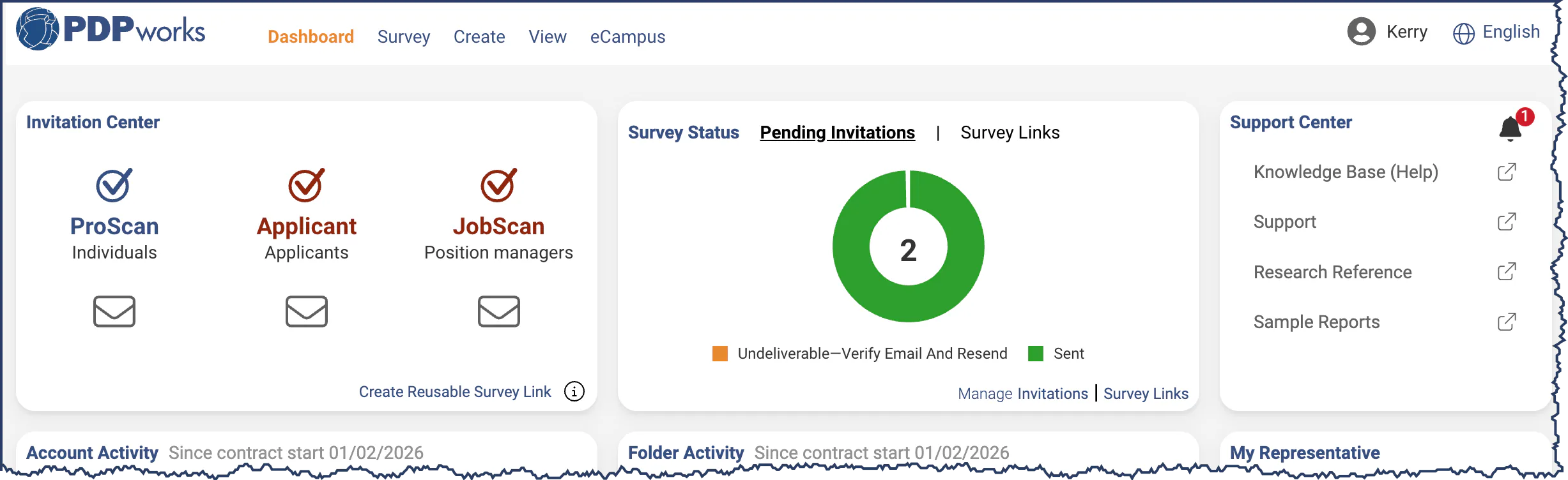The width and height of the screenshot is (1568, 480).
Task: Open the Support link
Action: pos(1285,222)
